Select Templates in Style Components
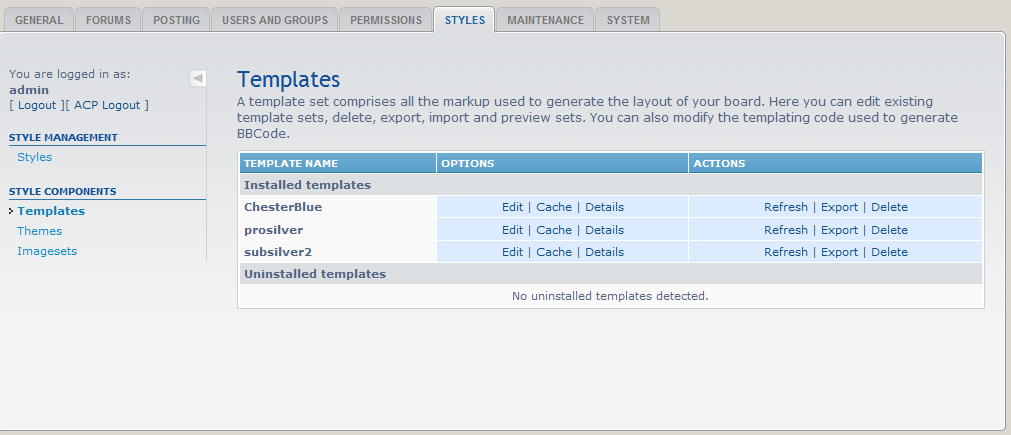 pyautogui.click(x=51, y=211)
